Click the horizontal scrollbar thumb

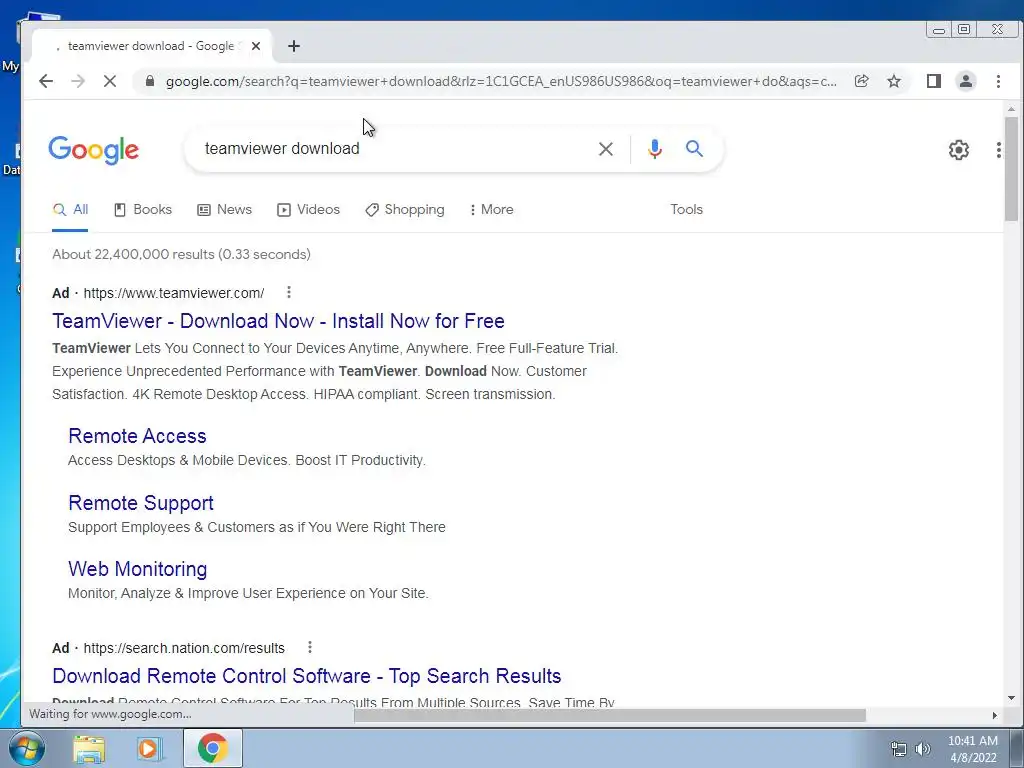tap(609, 715)
